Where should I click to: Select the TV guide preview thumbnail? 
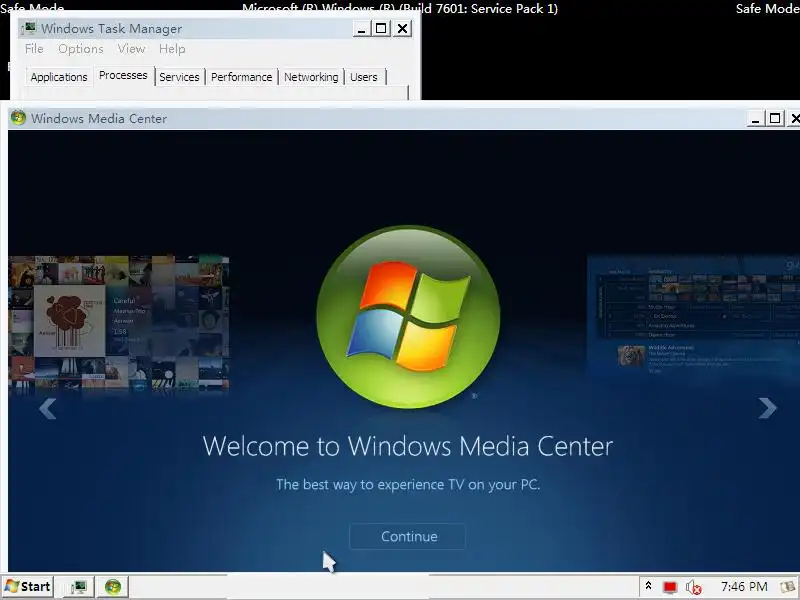tap(693, 317)
